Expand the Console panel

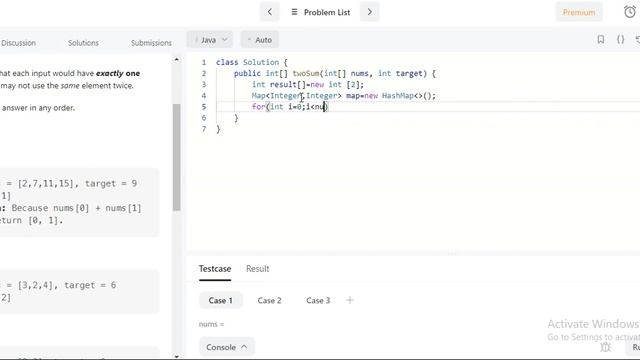[x=227, y=347]
